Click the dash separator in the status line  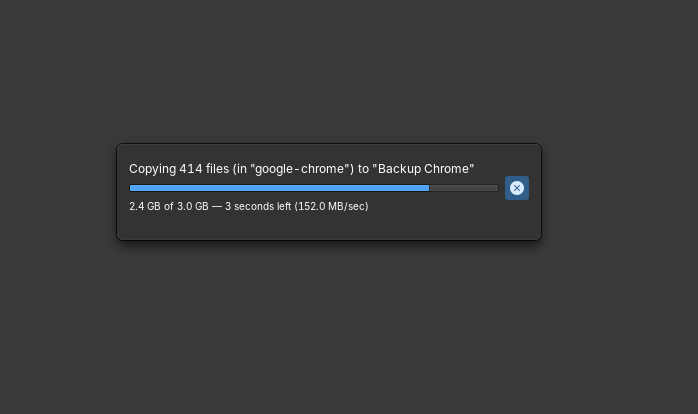217,206
